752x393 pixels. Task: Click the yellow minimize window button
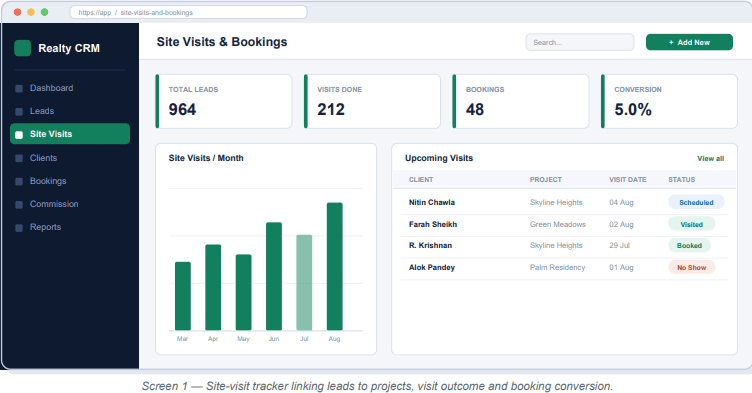coord(31,12)
